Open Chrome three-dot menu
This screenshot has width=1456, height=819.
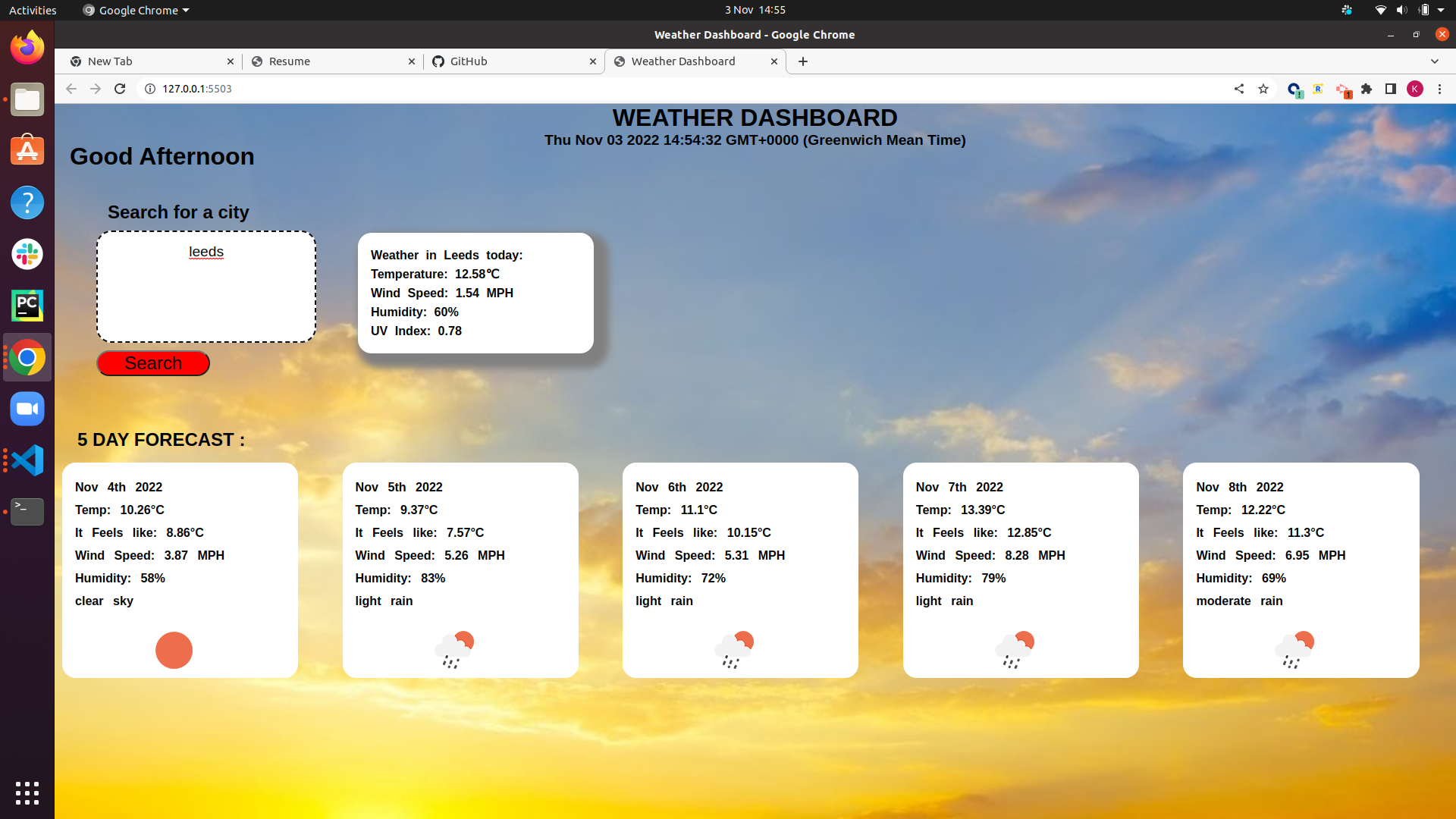[1439, 89]
